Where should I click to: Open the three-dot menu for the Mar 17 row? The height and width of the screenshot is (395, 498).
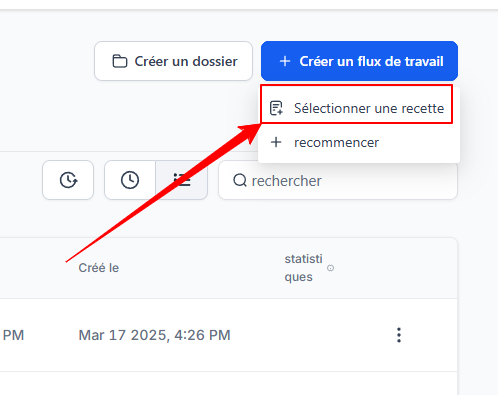pyautogui.click(x=399, y=335)
